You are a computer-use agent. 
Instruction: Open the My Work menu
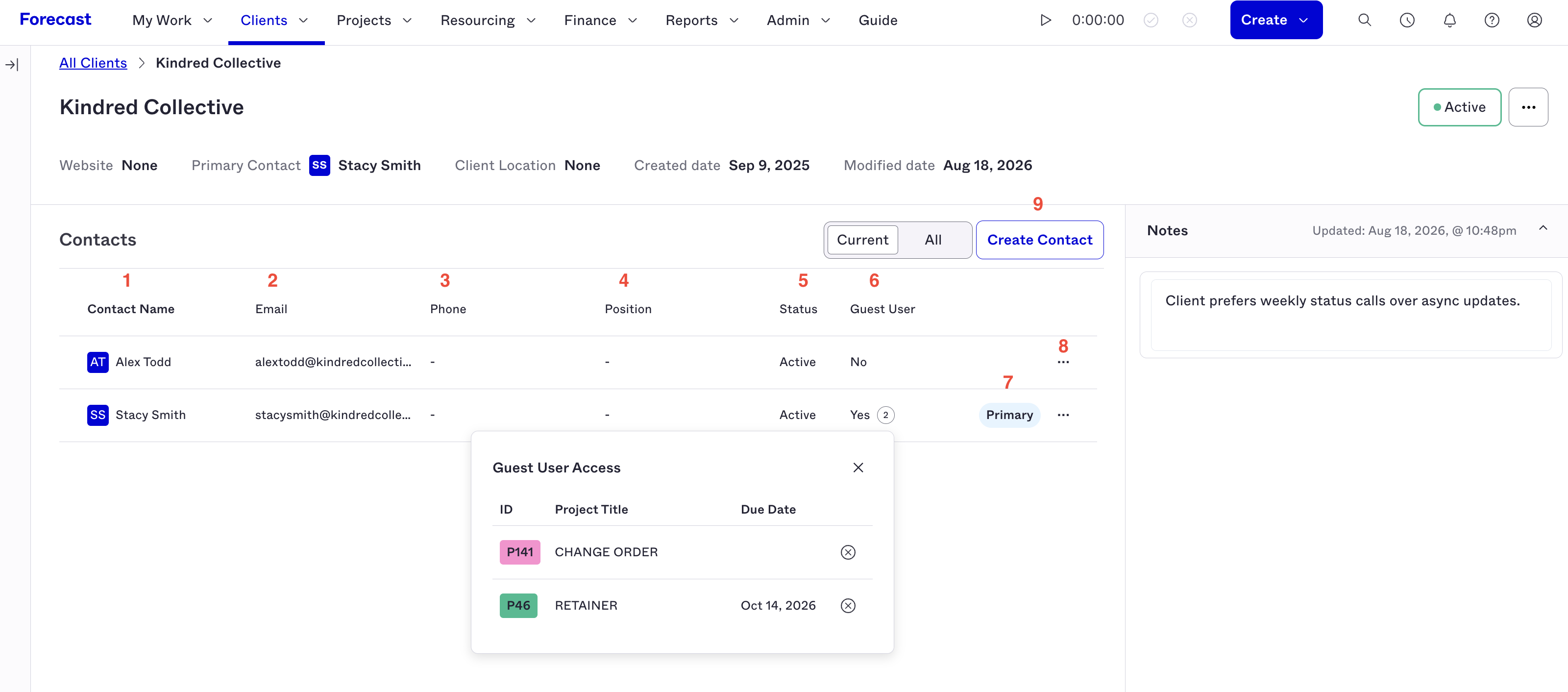point(172,20)
